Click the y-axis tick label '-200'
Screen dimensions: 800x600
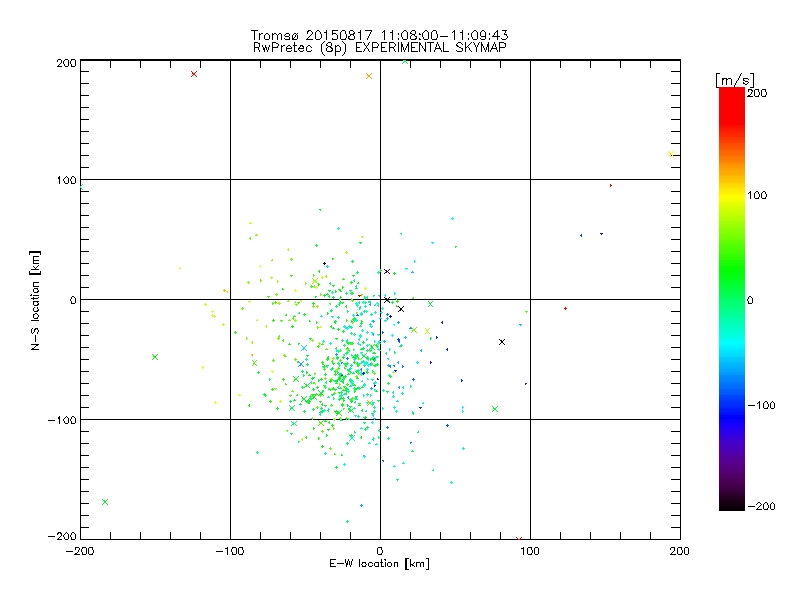point(62,536)
